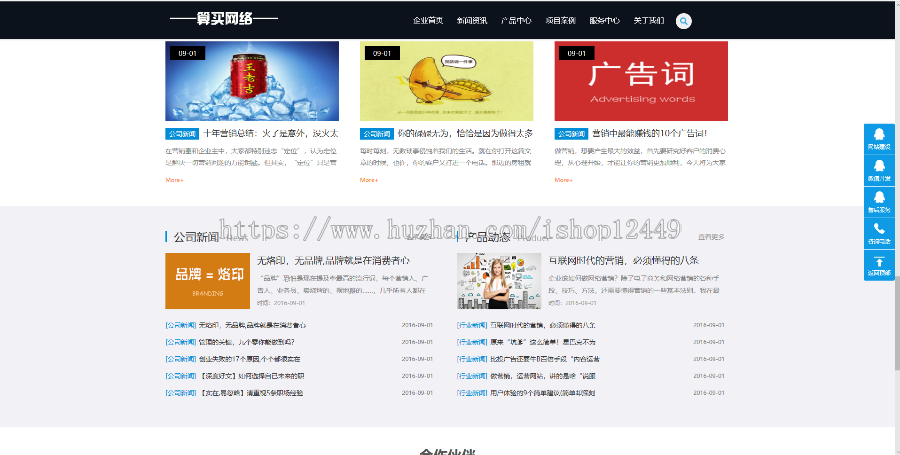
Task: Click 公司新闻 tag on the mango card
Action: 377,134
